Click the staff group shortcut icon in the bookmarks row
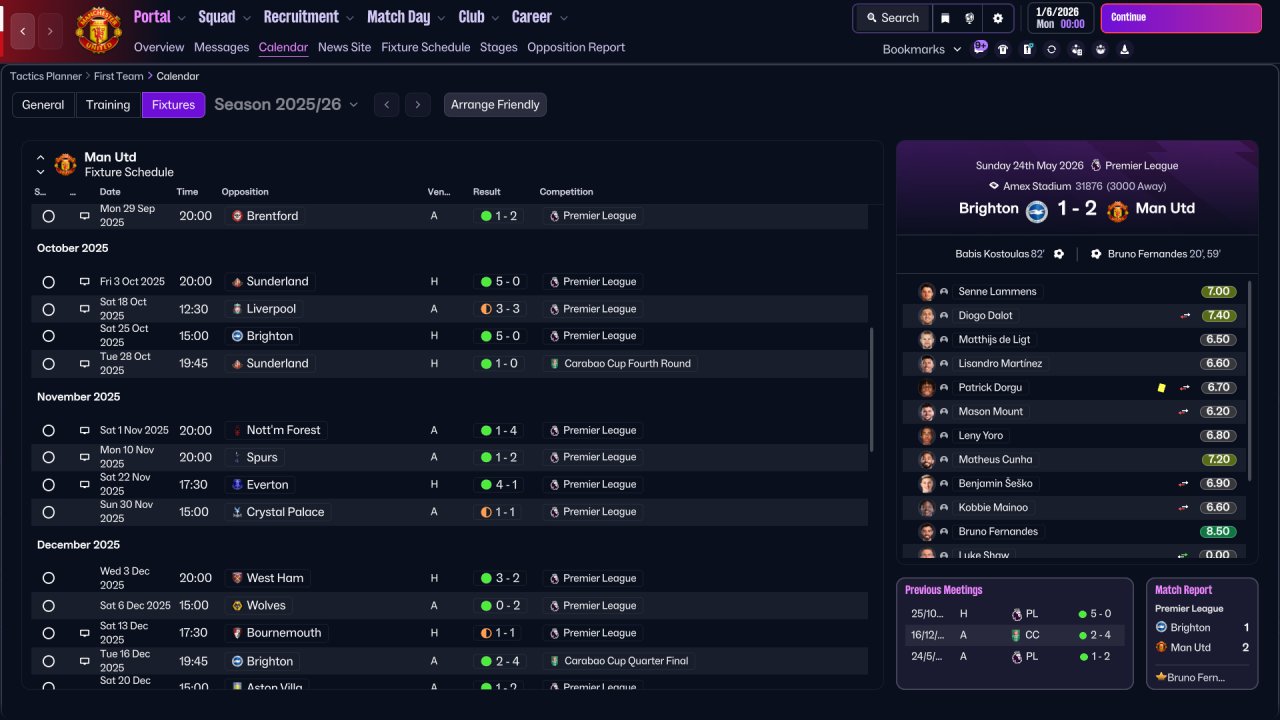 (1101, 49)
